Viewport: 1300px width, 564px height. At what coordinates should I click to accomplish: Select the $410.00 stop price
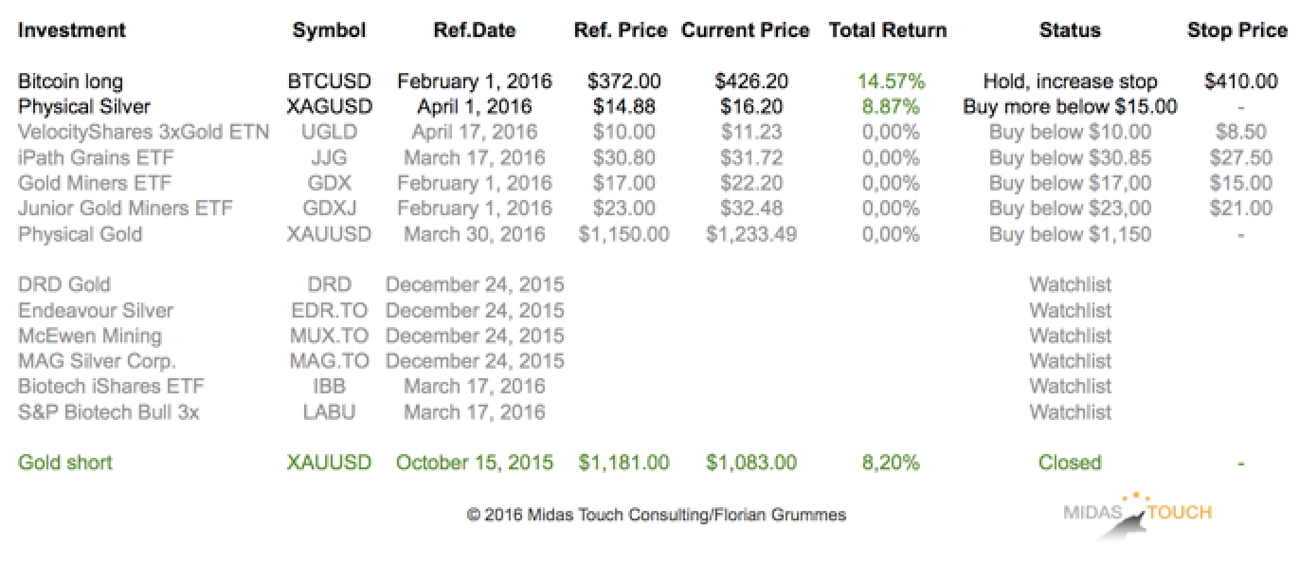pyautogui.click(x=1241, y=82)
